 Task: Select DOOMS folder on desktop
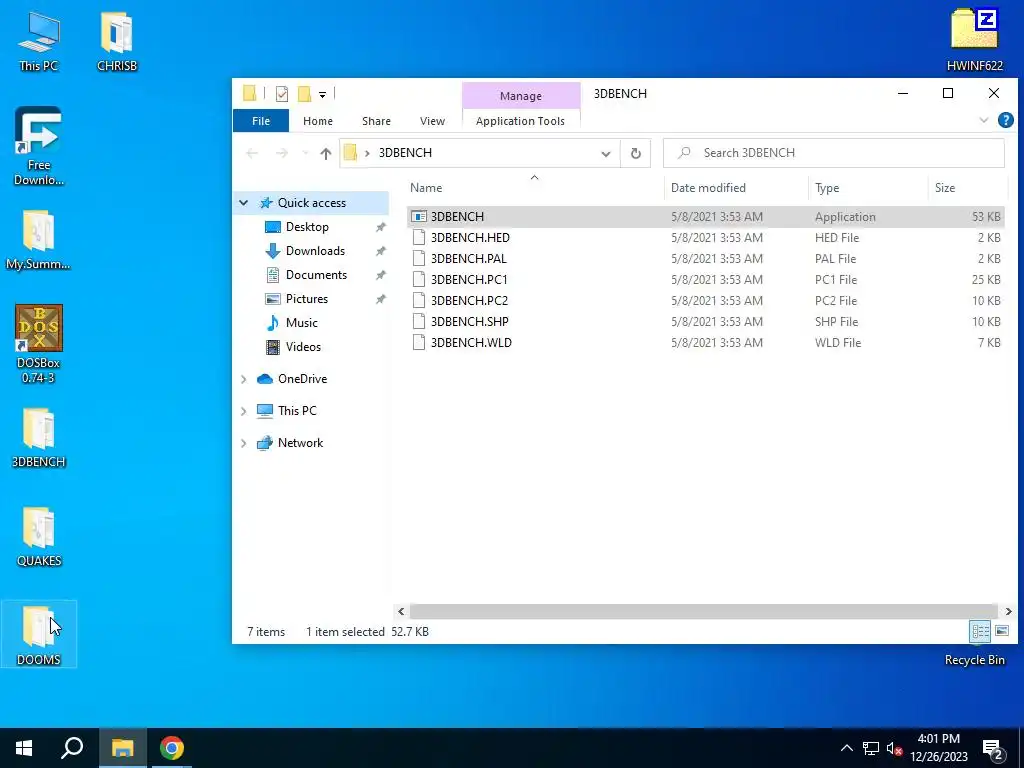point(39,633)
